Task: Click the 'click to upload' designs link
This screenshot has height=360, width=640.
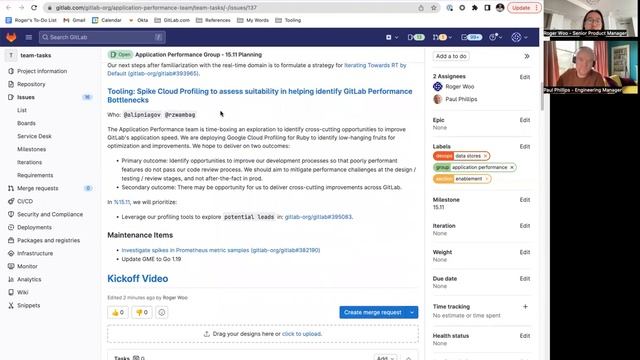Action: click(x=301, y=334)
